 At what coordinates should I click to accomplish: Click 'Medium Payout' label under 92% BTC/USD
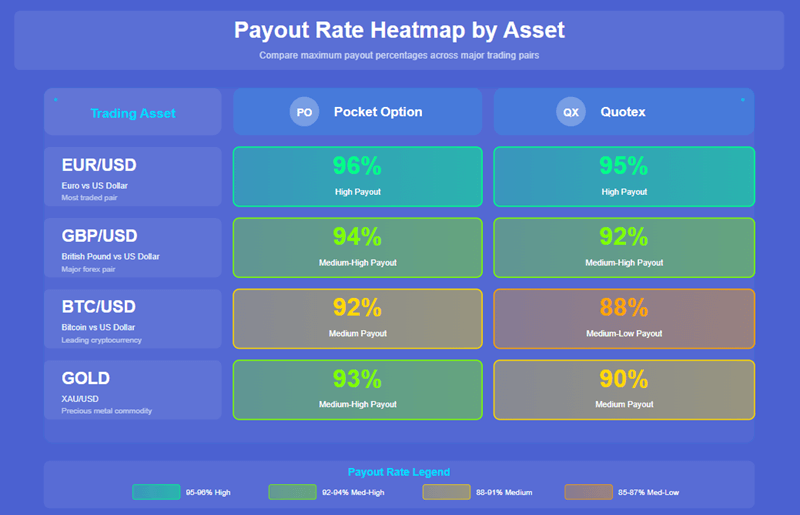(358, 334)
